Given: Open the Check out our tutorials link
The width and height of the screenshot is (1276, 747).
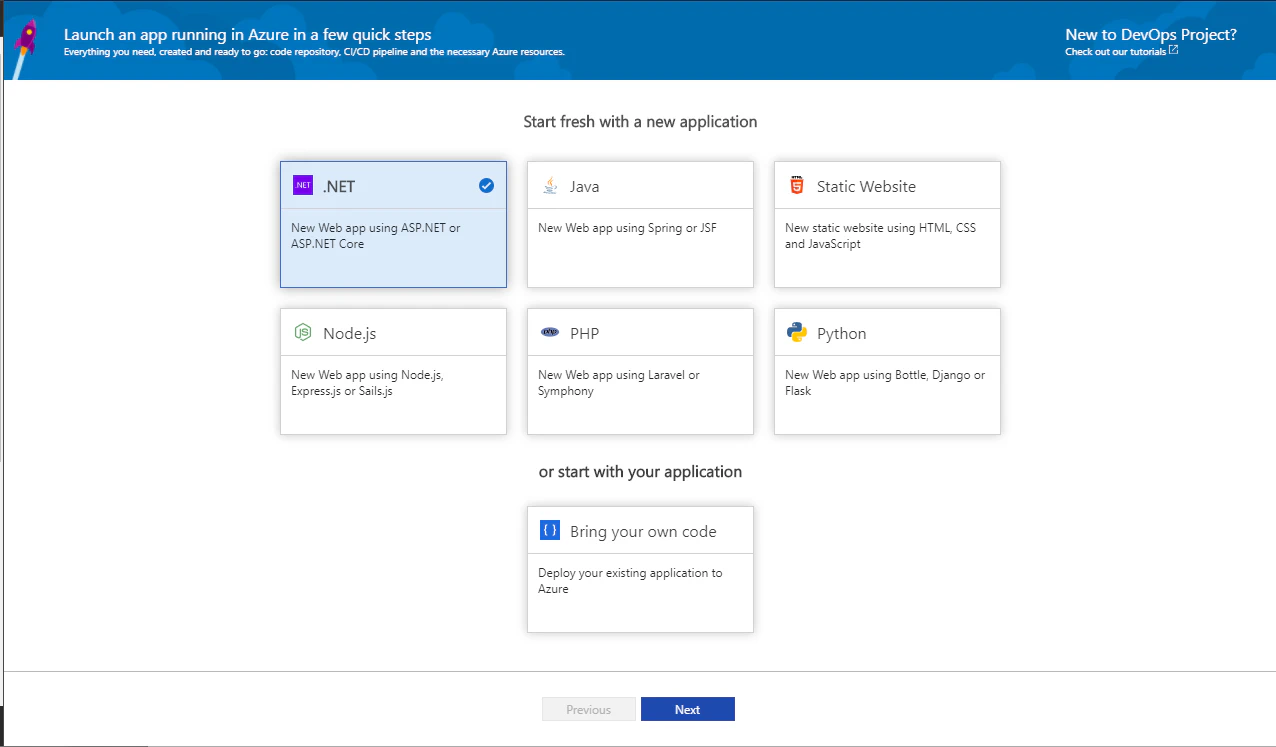Looking at the screenshot, I should pyautogui.click(x=1115, y=51).
